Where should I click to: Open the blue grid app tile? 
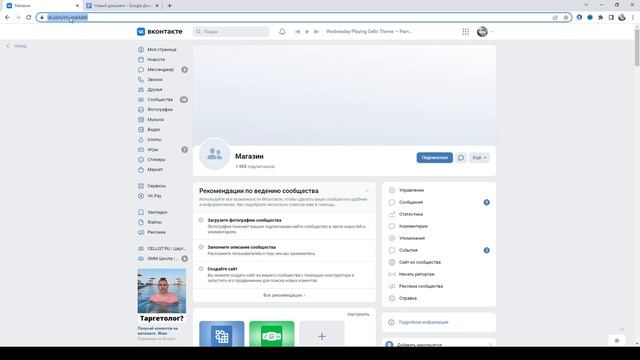click(x=222, y=334)
